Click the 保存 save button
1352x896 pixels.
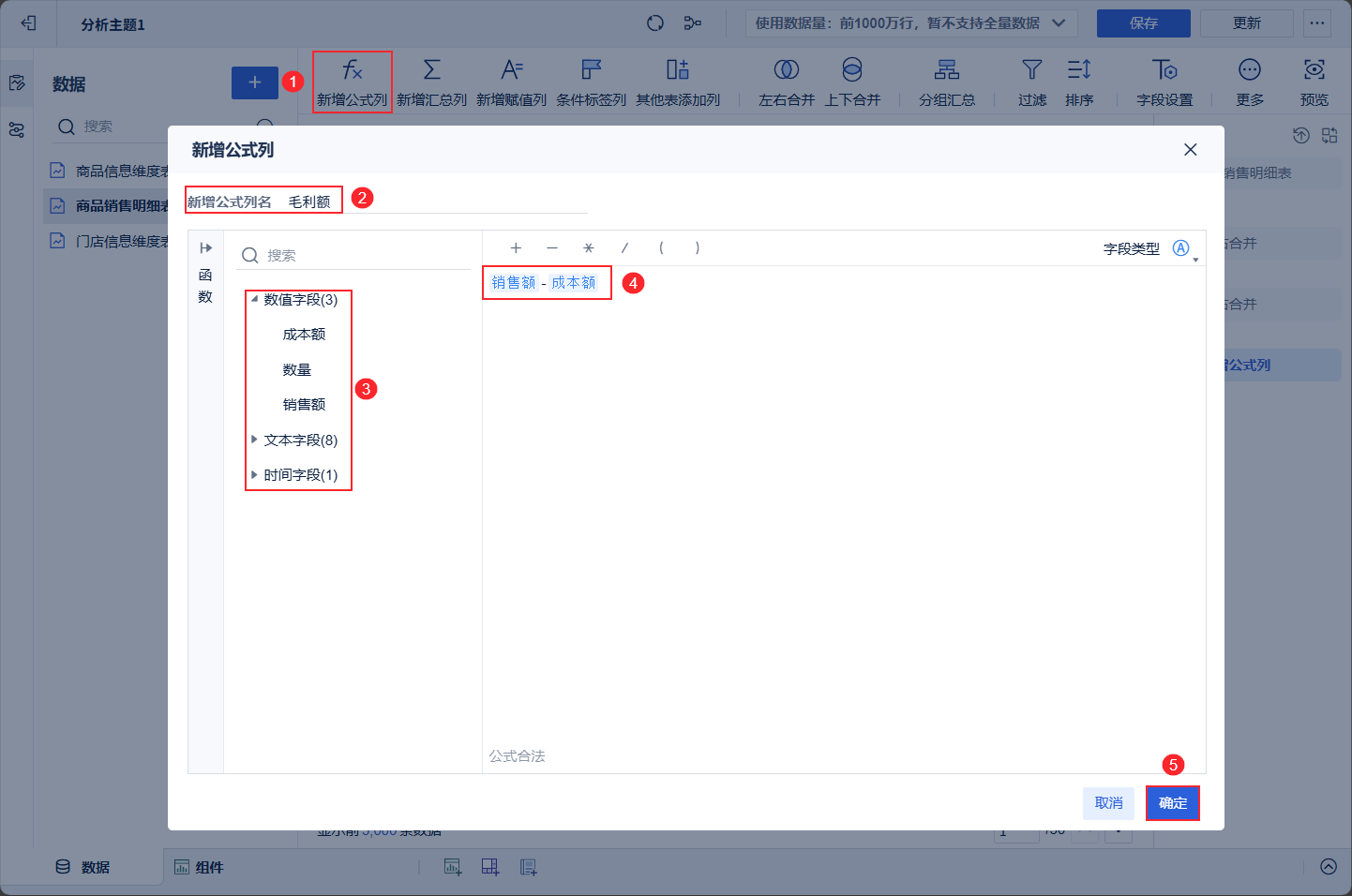pyautogui.click(x=1144, y=23)
